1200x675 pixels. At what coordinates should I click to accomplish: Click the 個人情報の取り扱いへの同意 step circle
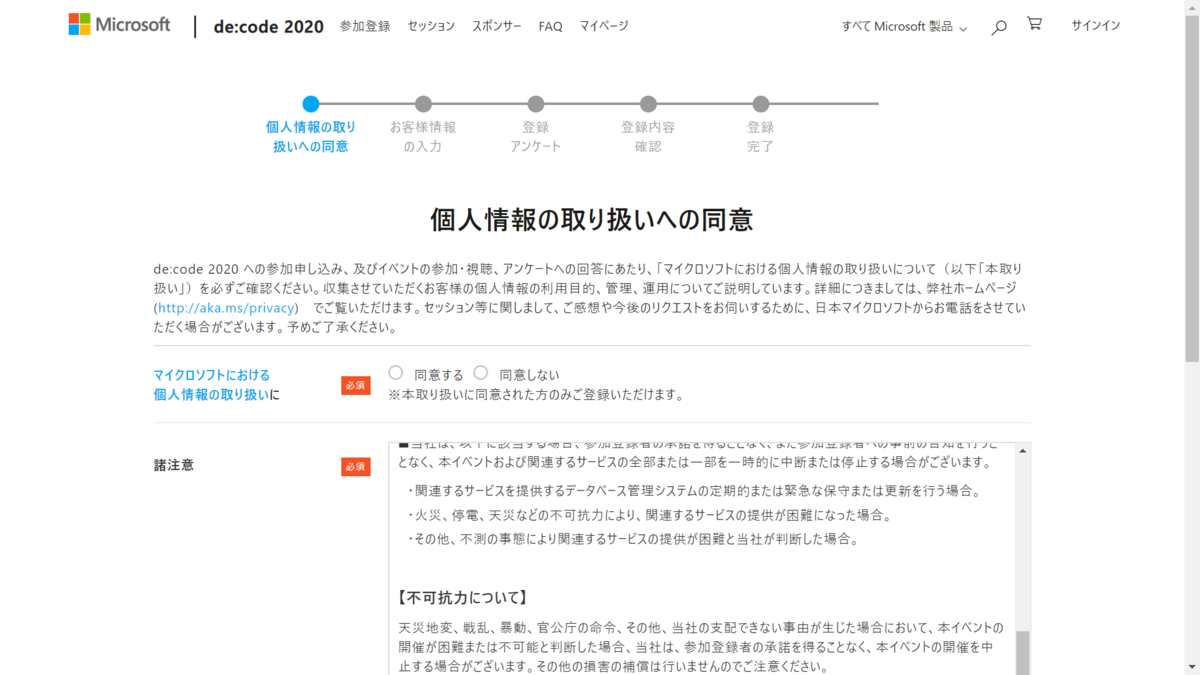[311, 104]
